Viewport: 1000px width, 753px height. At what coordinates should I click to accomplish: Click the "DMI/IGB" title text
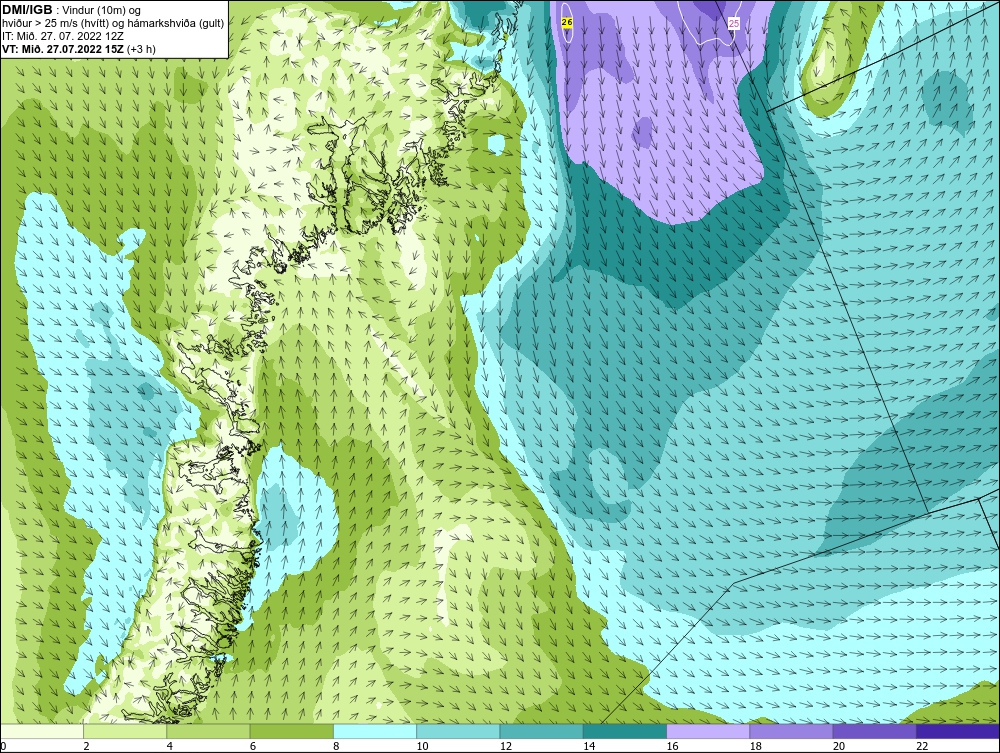(x=27, y=10)
